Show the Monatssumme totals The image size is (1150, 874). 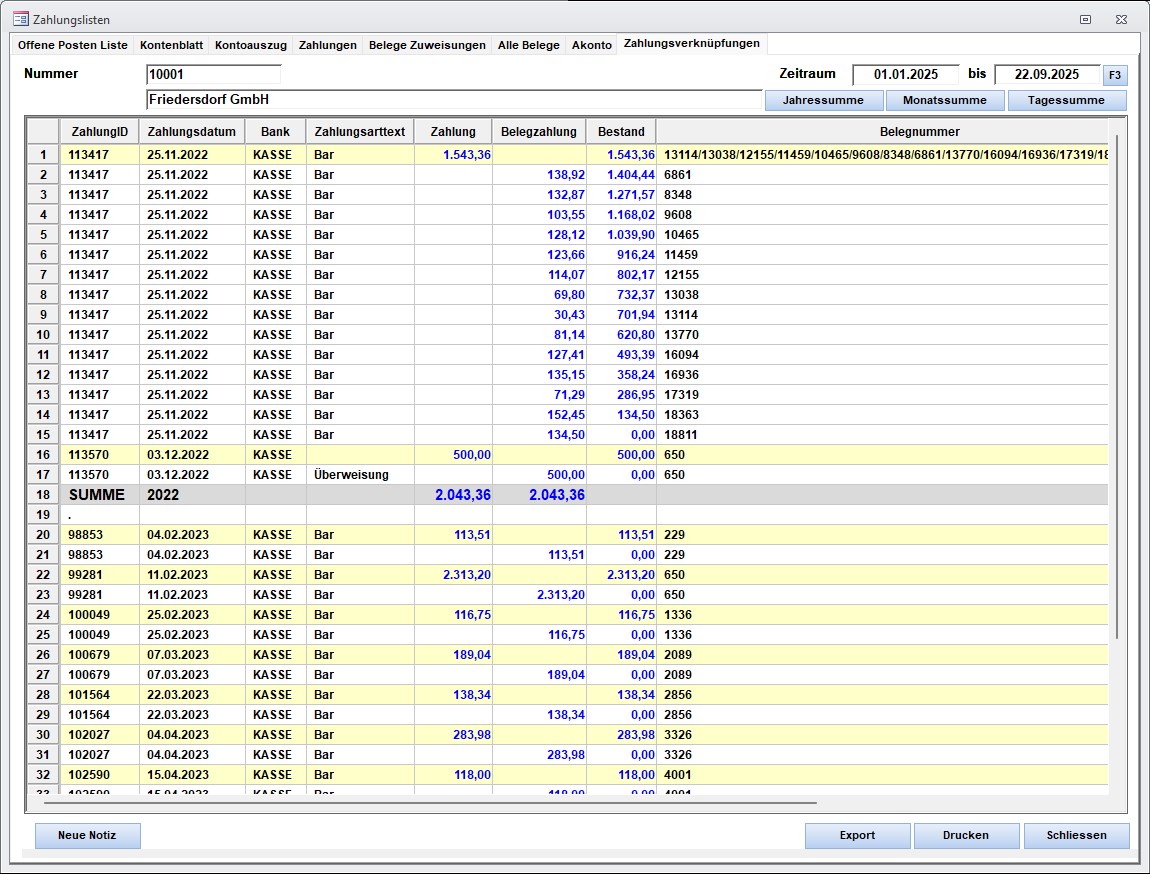944,100
